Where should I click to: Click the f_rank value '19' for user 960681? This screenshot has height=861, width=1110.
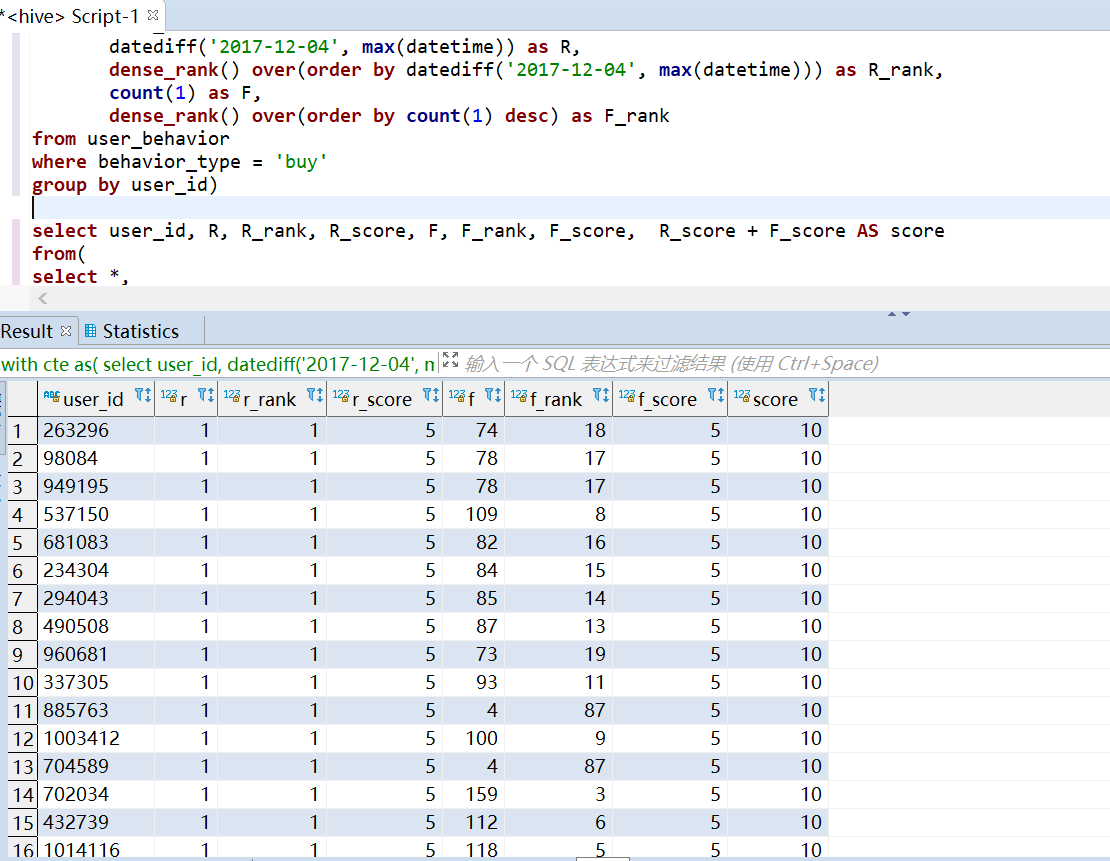click(x=558, y=654)
